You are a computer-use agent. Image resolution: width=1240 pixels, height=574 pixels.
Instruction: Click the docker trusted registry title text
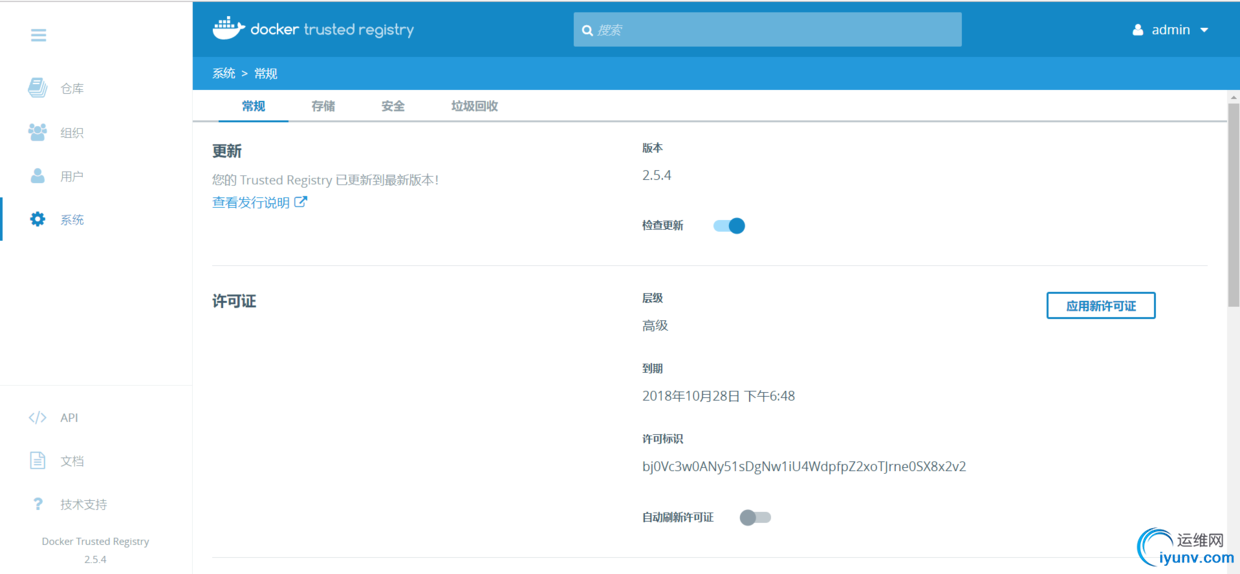(x=332, y=30)
